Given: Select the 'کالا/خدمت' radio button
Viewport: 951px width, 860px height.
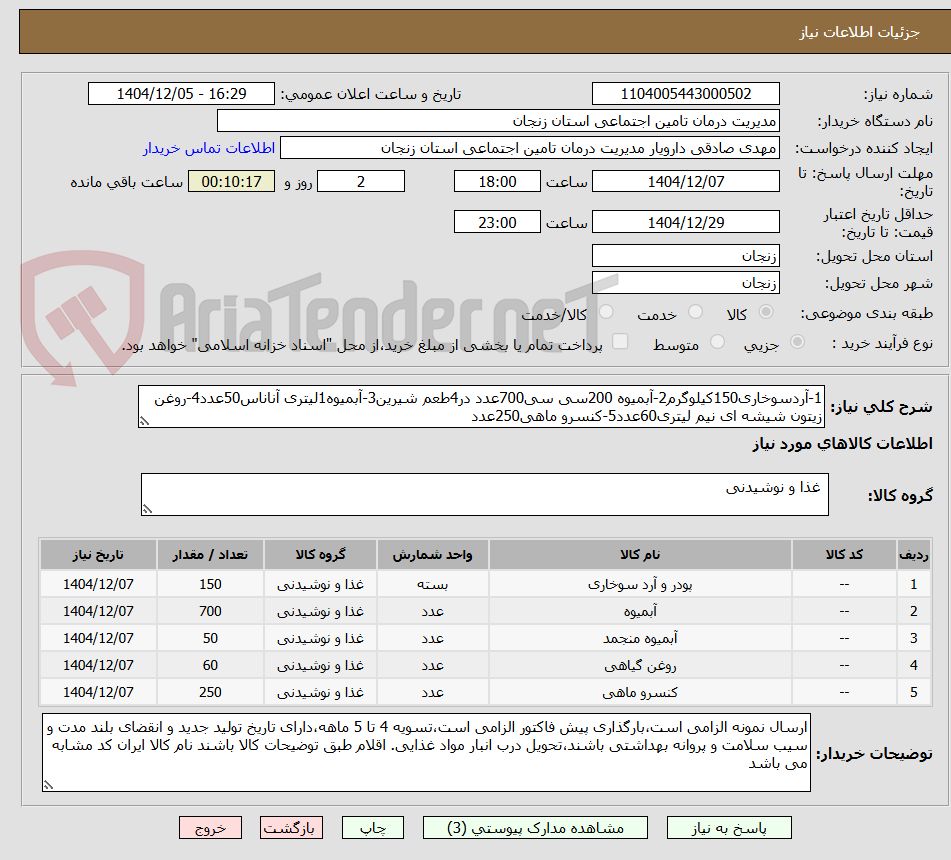Looking at the screenshot, I should tap(606, 312).
